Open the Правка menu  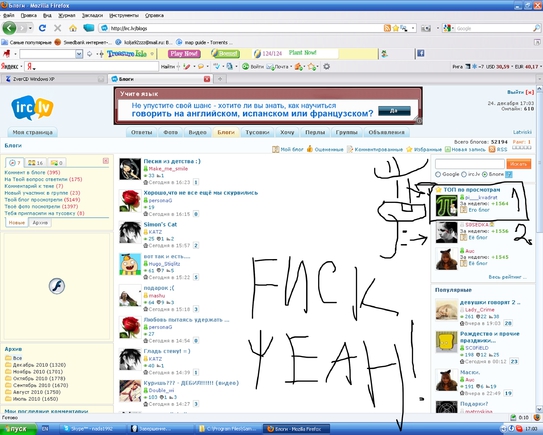[28, 16]
